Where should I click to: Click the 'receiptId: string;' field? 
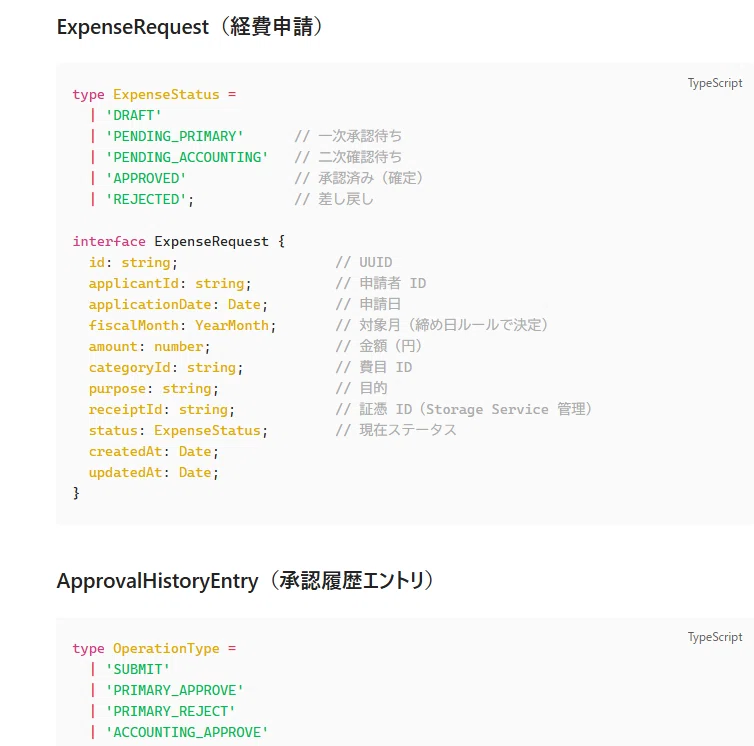(x=162, y=410)
